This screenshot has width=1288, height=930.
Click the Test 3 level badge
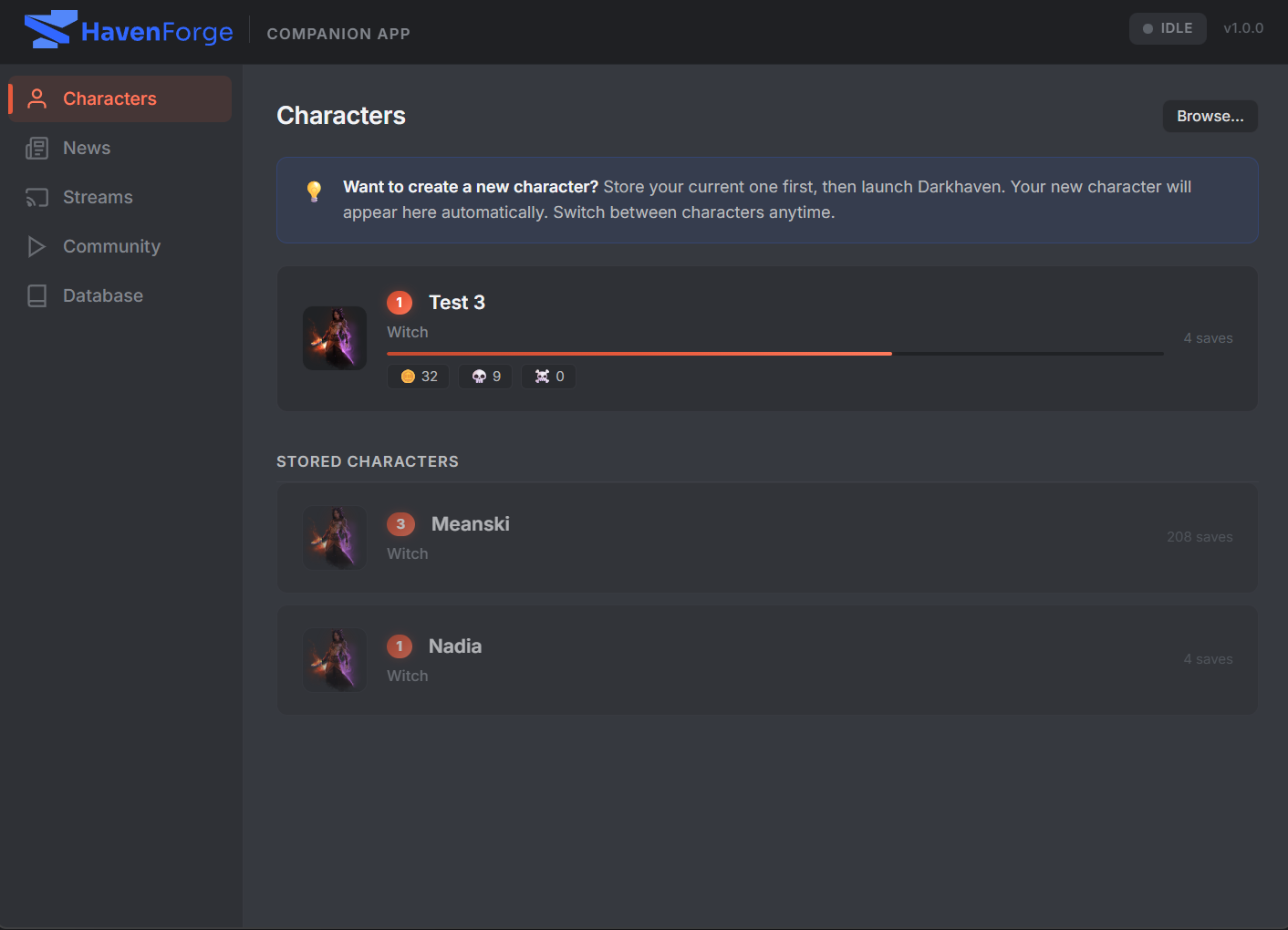(x=400, y=303)
